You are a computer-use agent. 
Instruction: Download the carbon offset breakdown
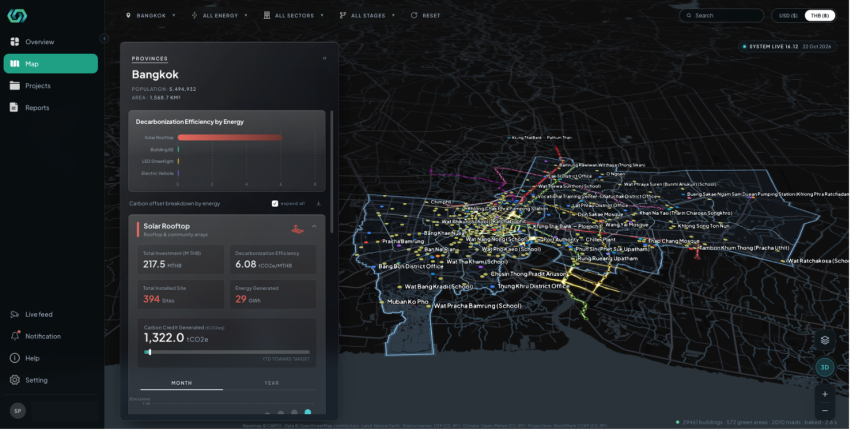pos(318,204)
